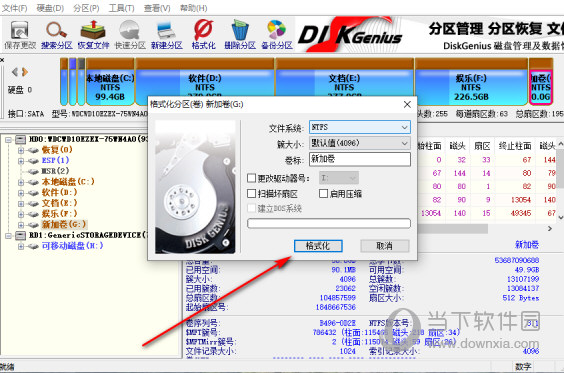Image resolution: width=564 pixels, height=373 pixels.
Task: Select 新加卷(G:) in the disk tree
Action: pos(64,224)
